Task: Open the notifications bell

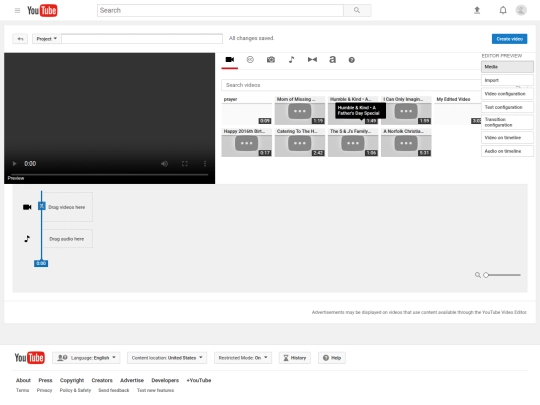Action: (x=503, y=10)
